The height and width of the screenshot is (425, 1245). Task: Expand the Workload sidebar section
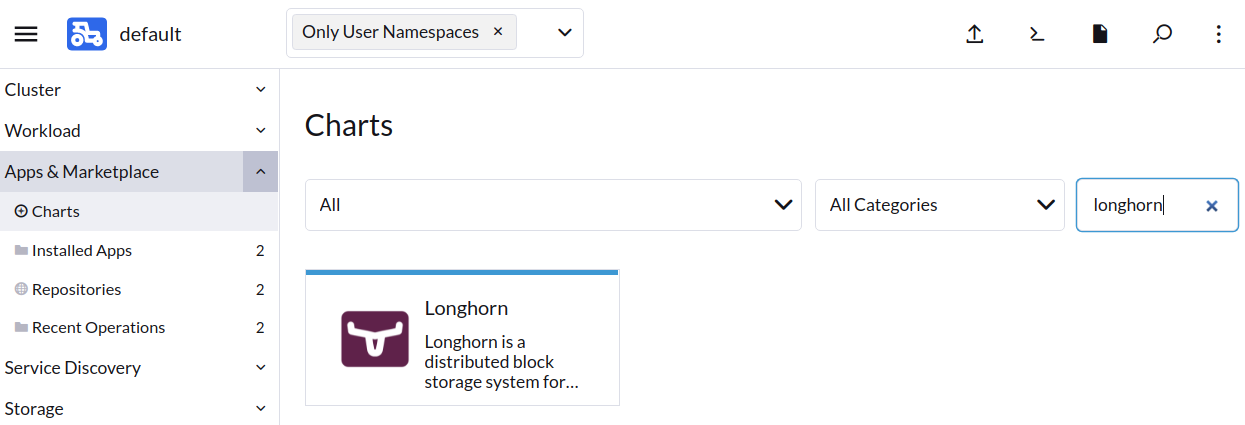(139, 131)
